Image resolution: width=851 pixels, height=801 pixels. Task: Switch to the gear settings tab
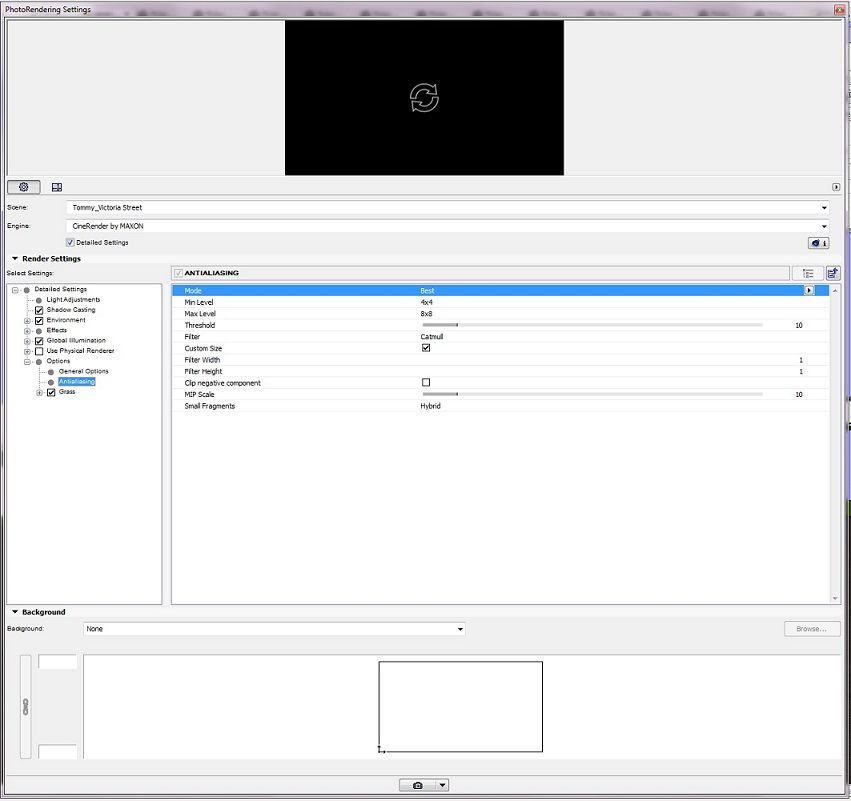23,187
